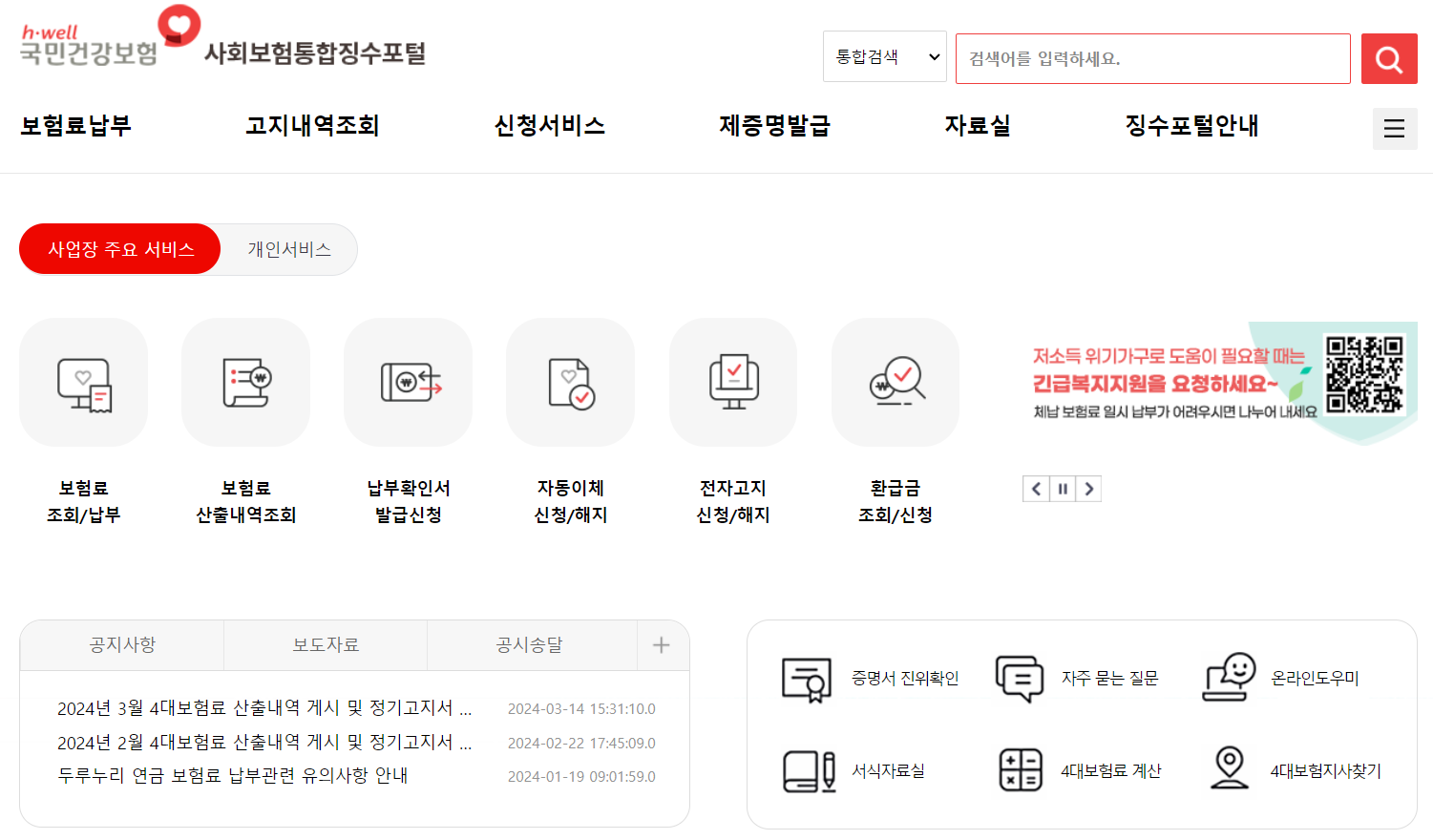1433x840 pixels.
Task: Select the 보험료 산출내역조회 icon
Action: pos(245,382)
